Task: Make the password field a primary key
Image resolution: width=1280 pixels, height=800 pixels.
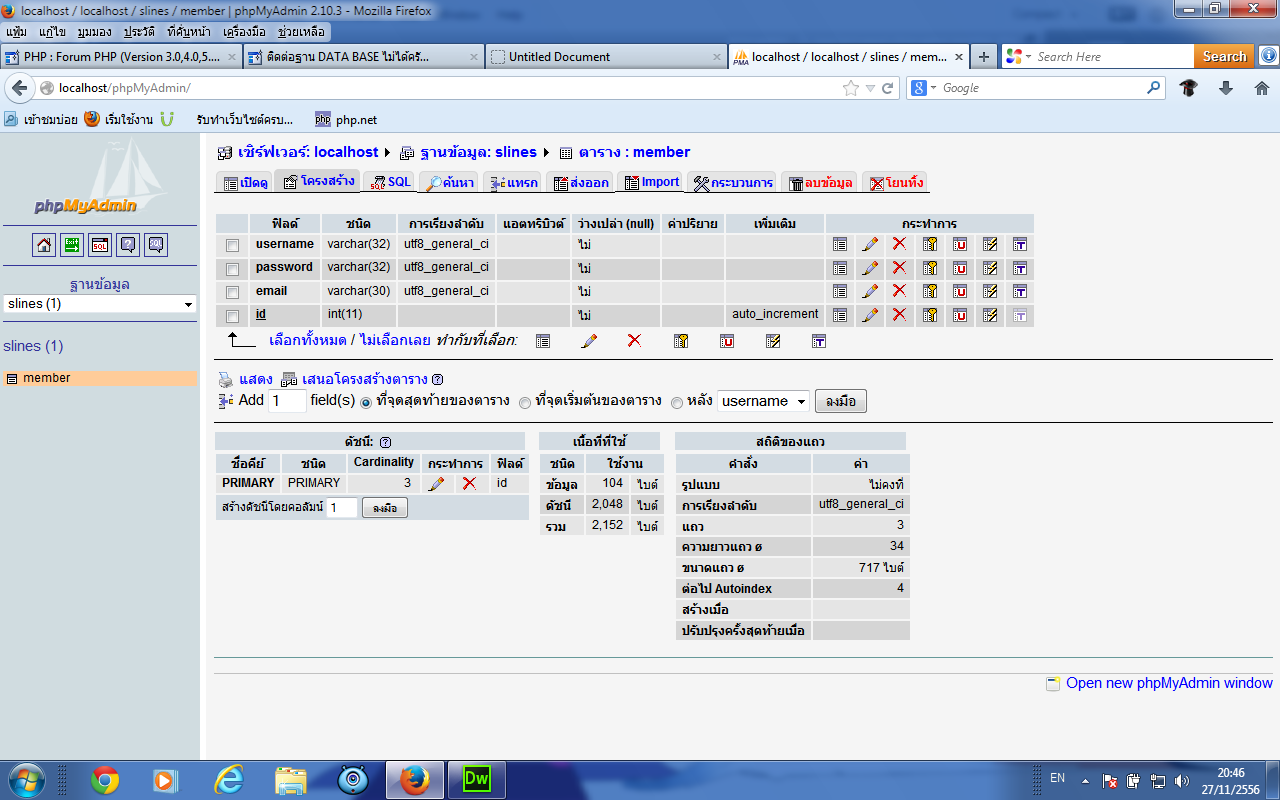Action: pos(930,268)
